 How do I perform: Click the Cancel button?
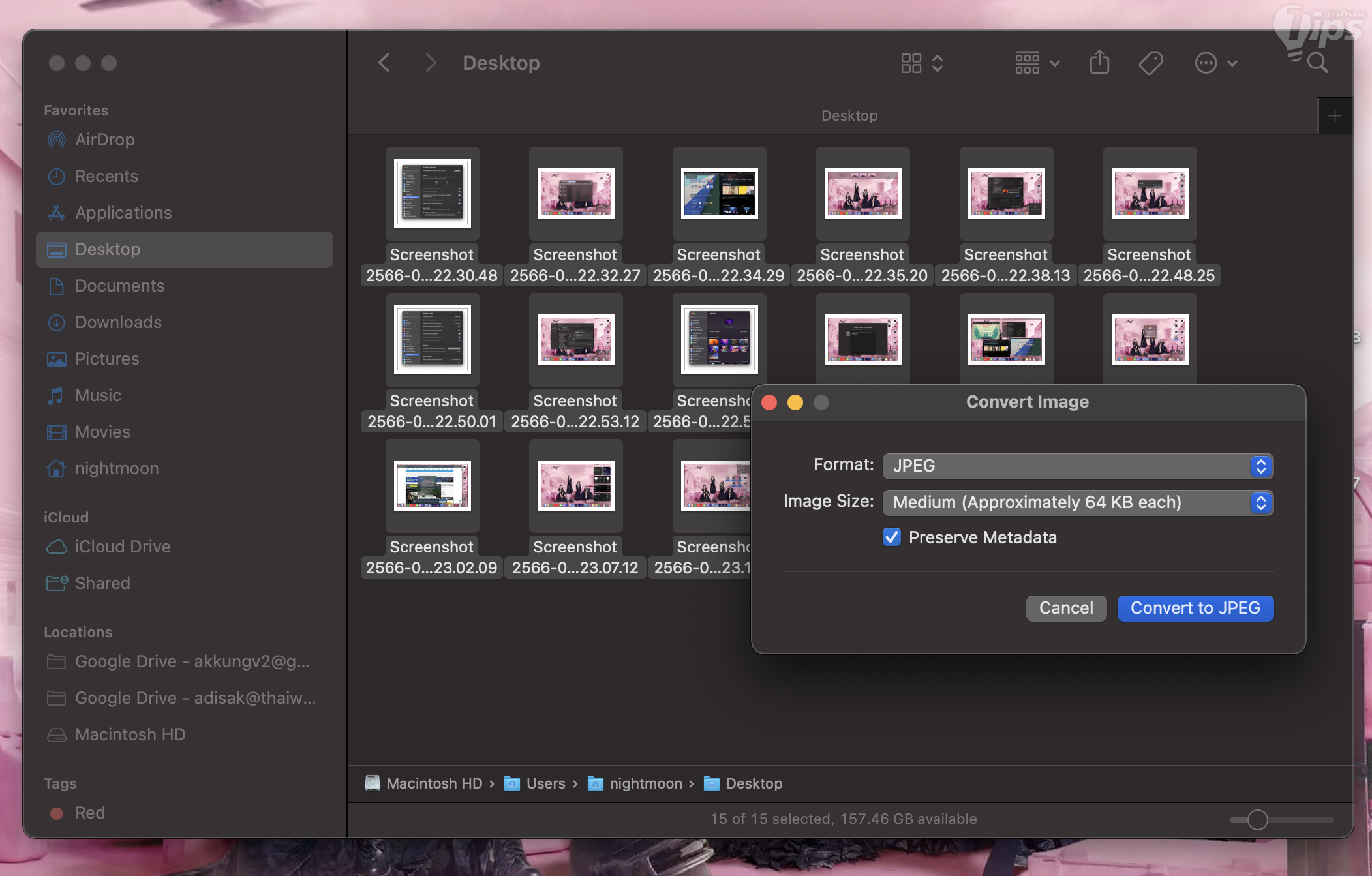tap(1066, 608)
